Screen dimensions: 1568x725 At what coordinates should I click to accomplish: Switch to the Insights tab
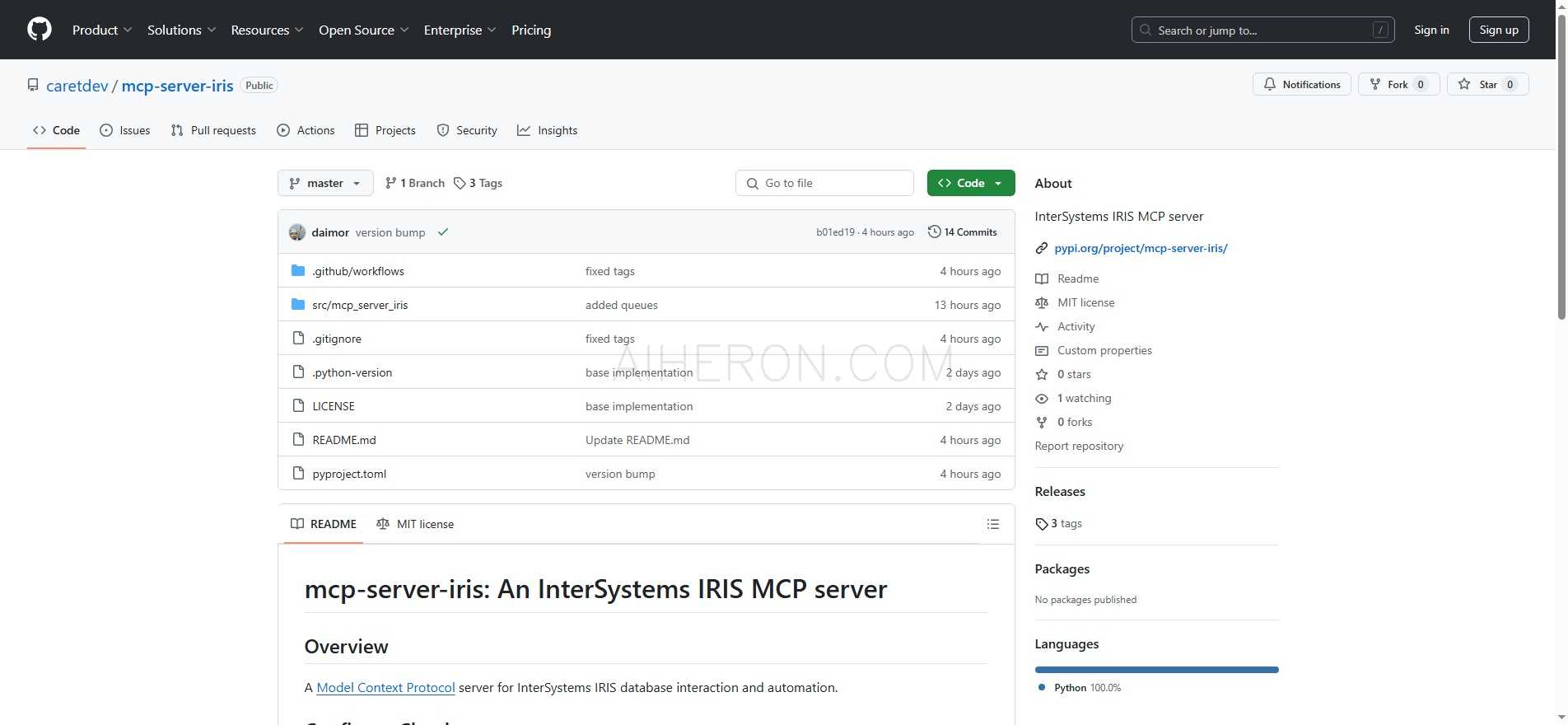tap(548, 130)
